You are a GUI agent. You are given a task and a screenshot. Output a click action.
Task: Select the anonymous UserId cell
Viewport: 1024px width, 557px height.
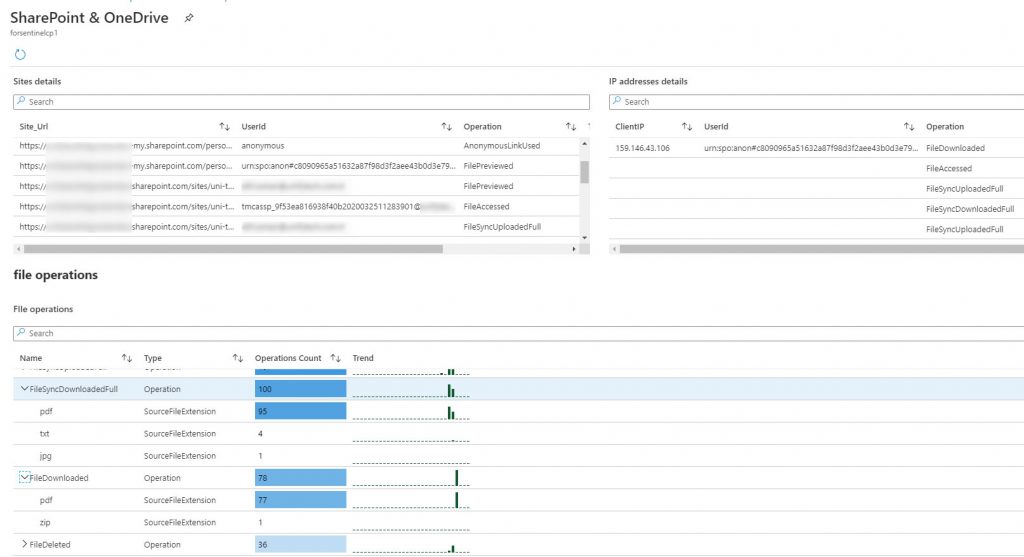coord(263,146)
